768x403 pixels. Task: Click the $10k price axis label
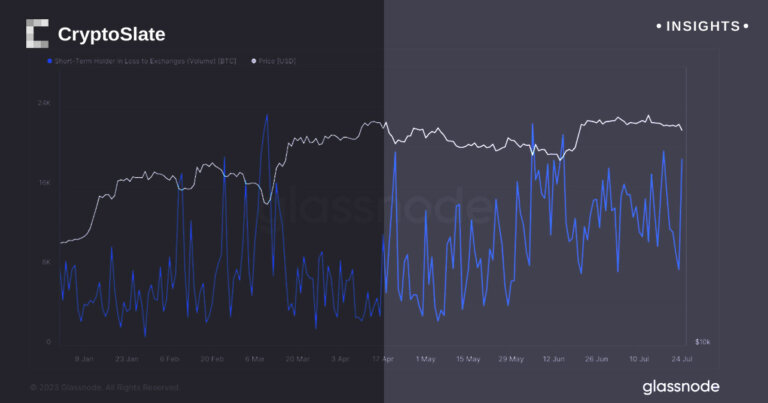click(703, 342)
